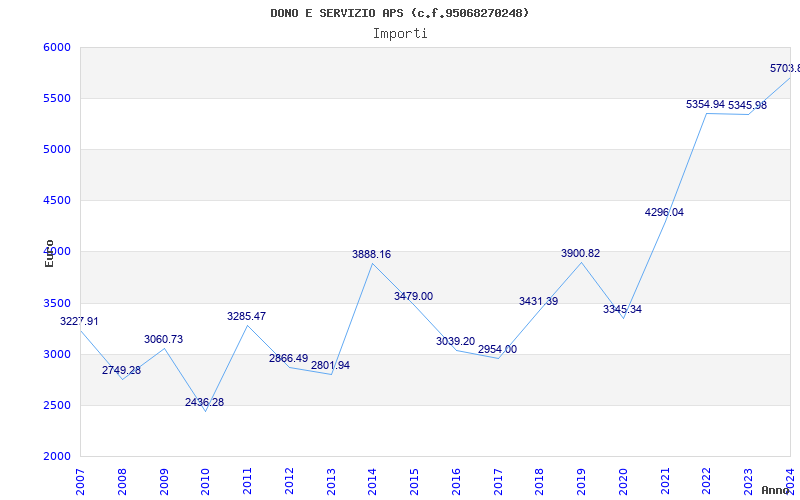Image resolution: width=800 pixels, height=500 pixels.
Task: Click the 3479.00 data label
Action: coord(413,296)
